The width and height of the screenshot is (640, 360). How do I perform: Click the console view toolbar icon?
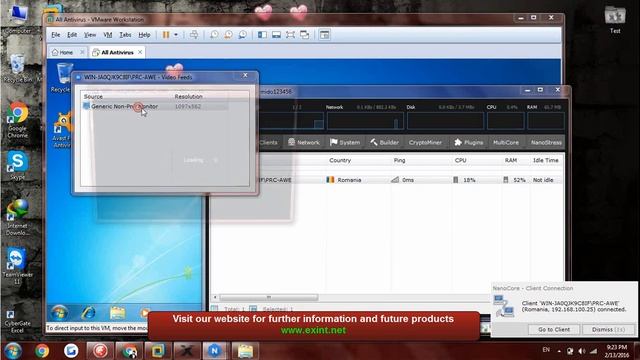[324, 35]
